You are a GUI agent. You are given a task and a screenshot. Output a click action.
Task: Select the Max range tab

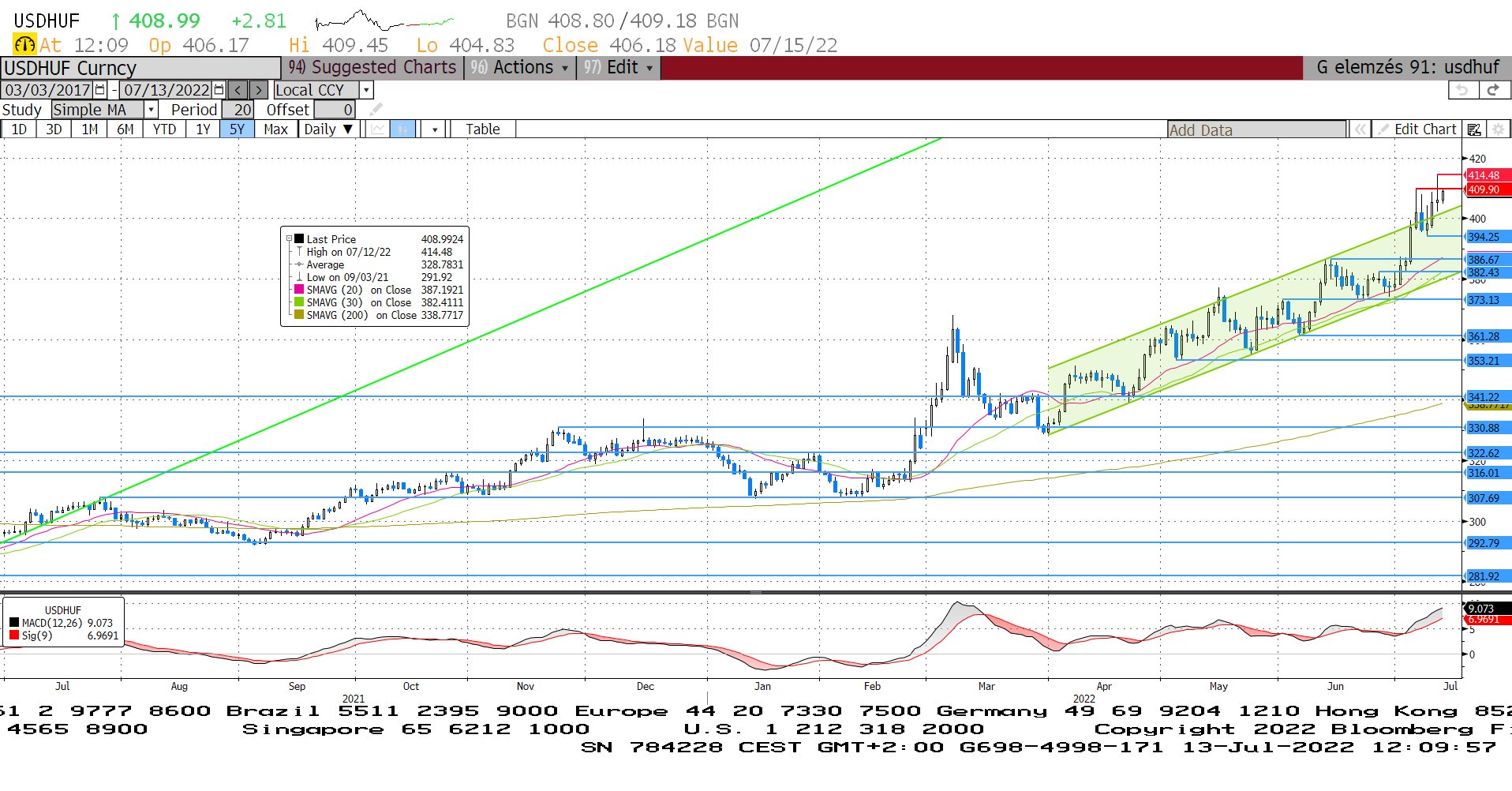pos(275,129)
